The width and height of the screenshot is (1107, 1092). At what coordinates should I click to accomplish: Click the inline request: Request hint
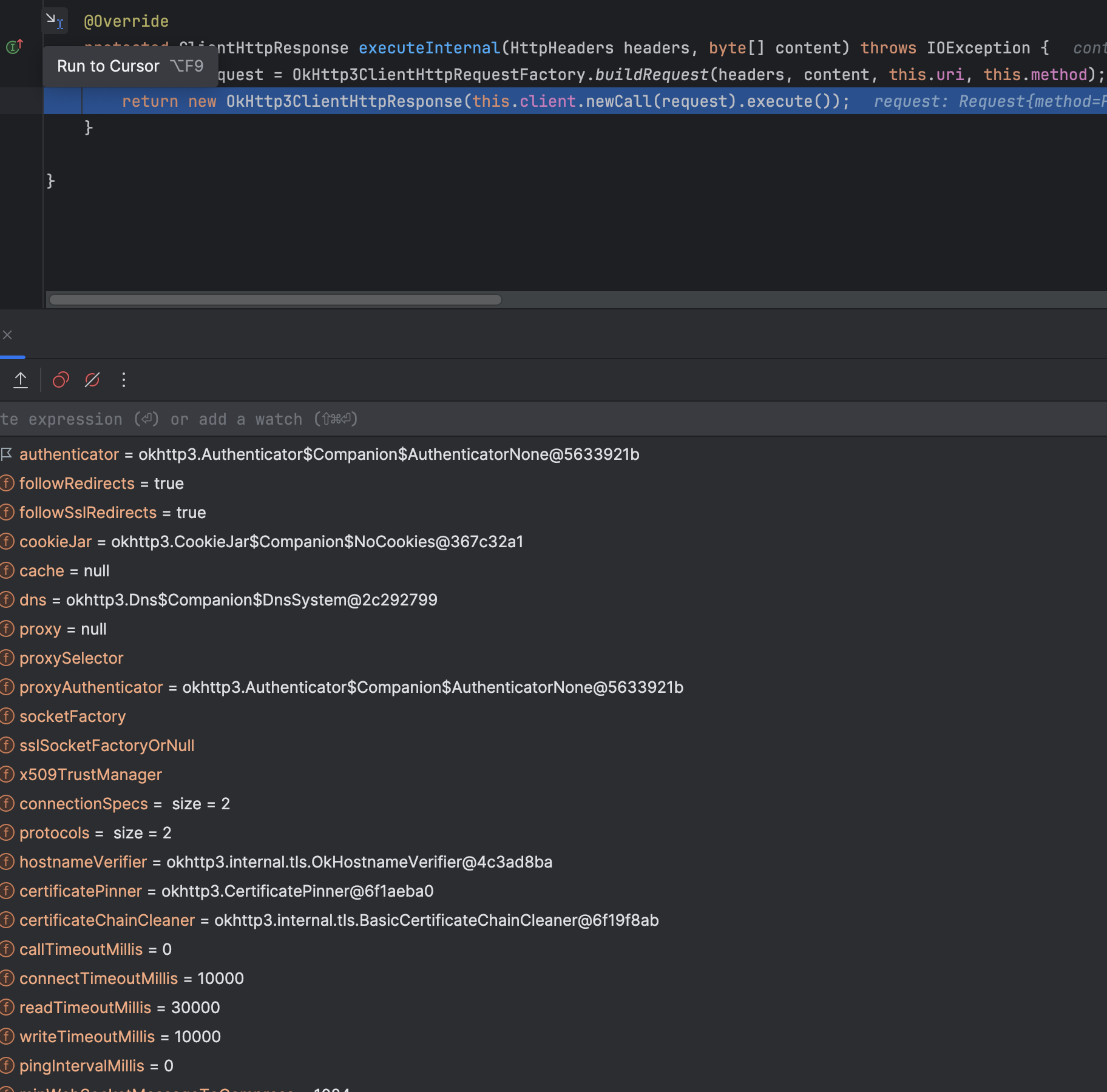[990, 101]
